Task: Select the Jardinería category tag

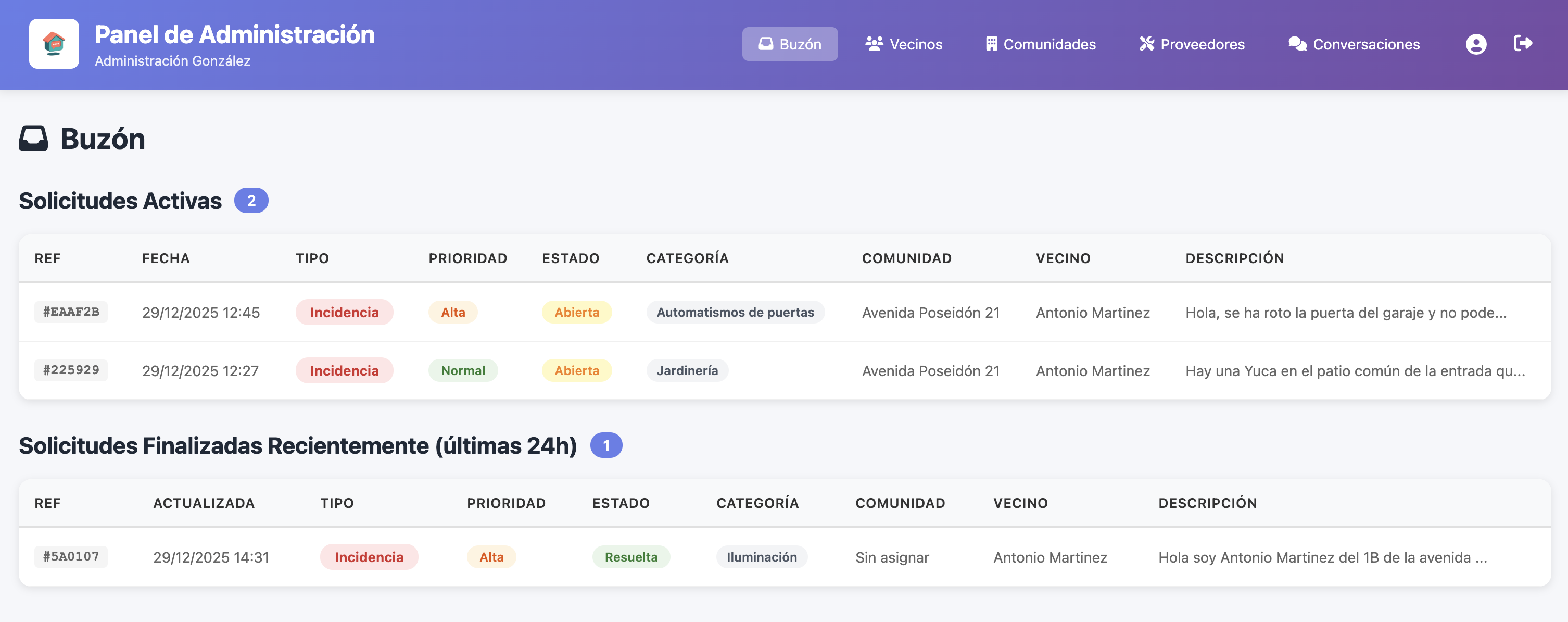Action: (687, 370)
